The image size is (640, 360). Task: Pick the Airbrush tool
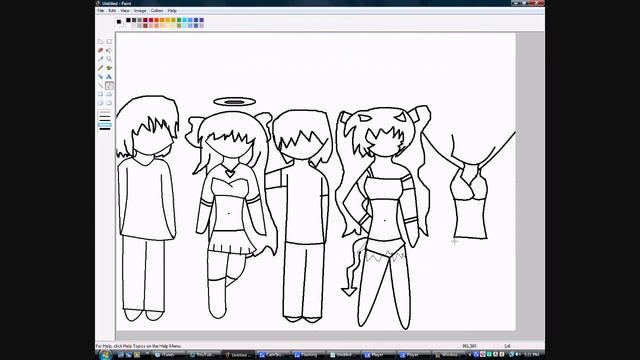pyautogui.click(x=100, y=77)
